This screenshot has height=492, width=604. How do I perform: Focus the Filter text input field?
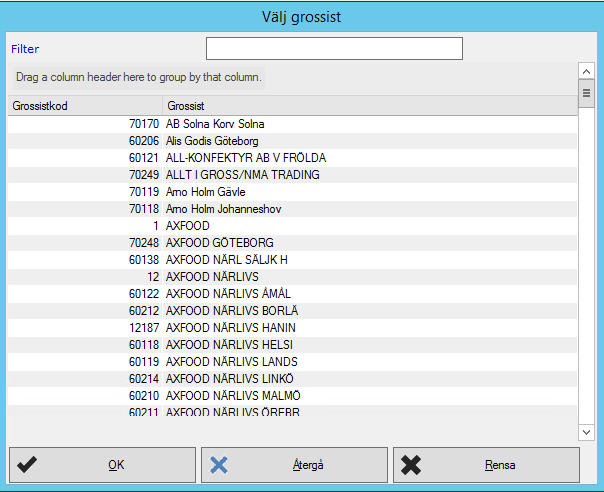[x=334, y=49]
